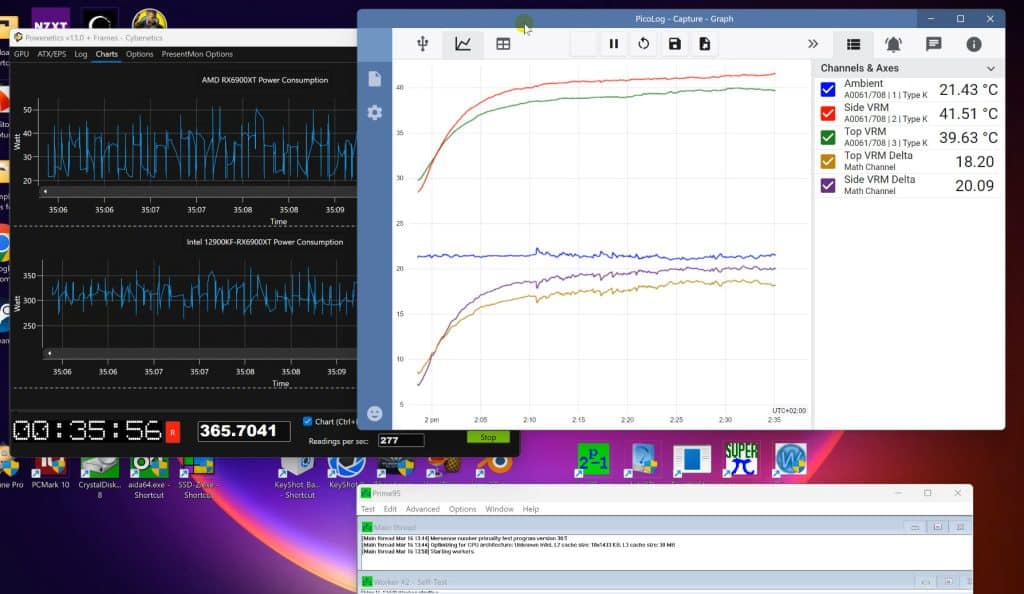
Task: Toggle the Top VRM Delta math channel checkbox
Action: (827, 161)
